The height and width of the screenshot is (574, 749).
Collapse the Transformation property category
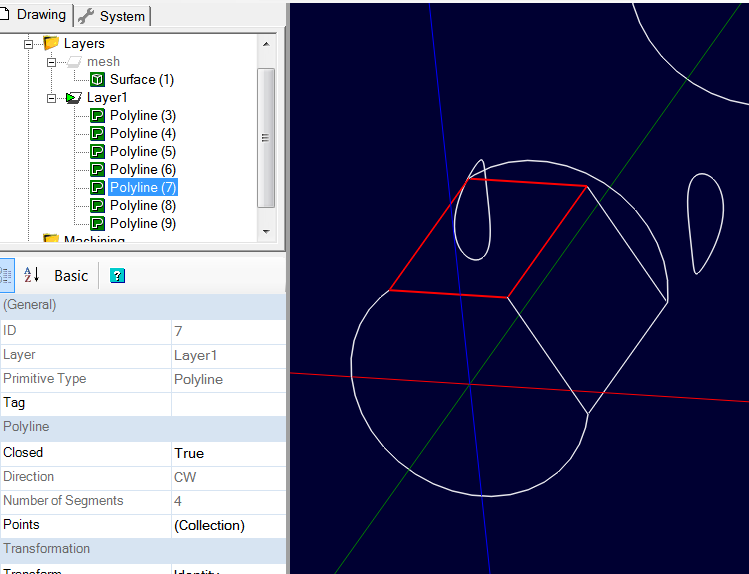tap(46, 548)
